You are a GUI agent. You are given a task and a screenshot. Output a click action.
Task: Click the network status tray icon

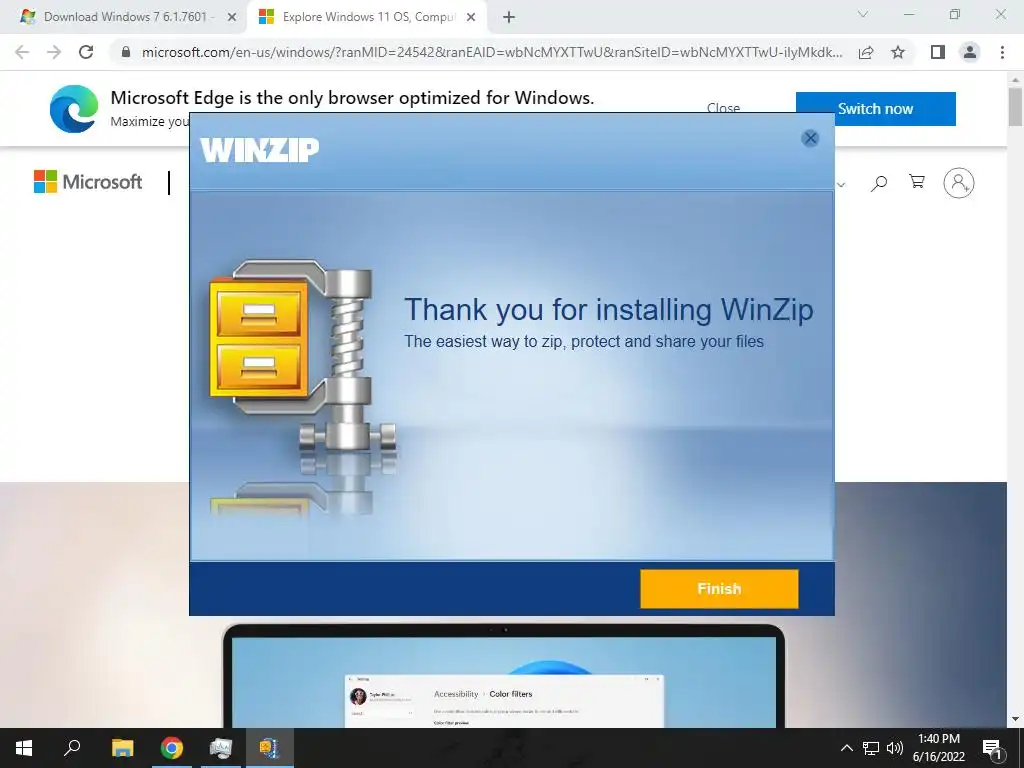pyautogui.click(x=871, y=748)
